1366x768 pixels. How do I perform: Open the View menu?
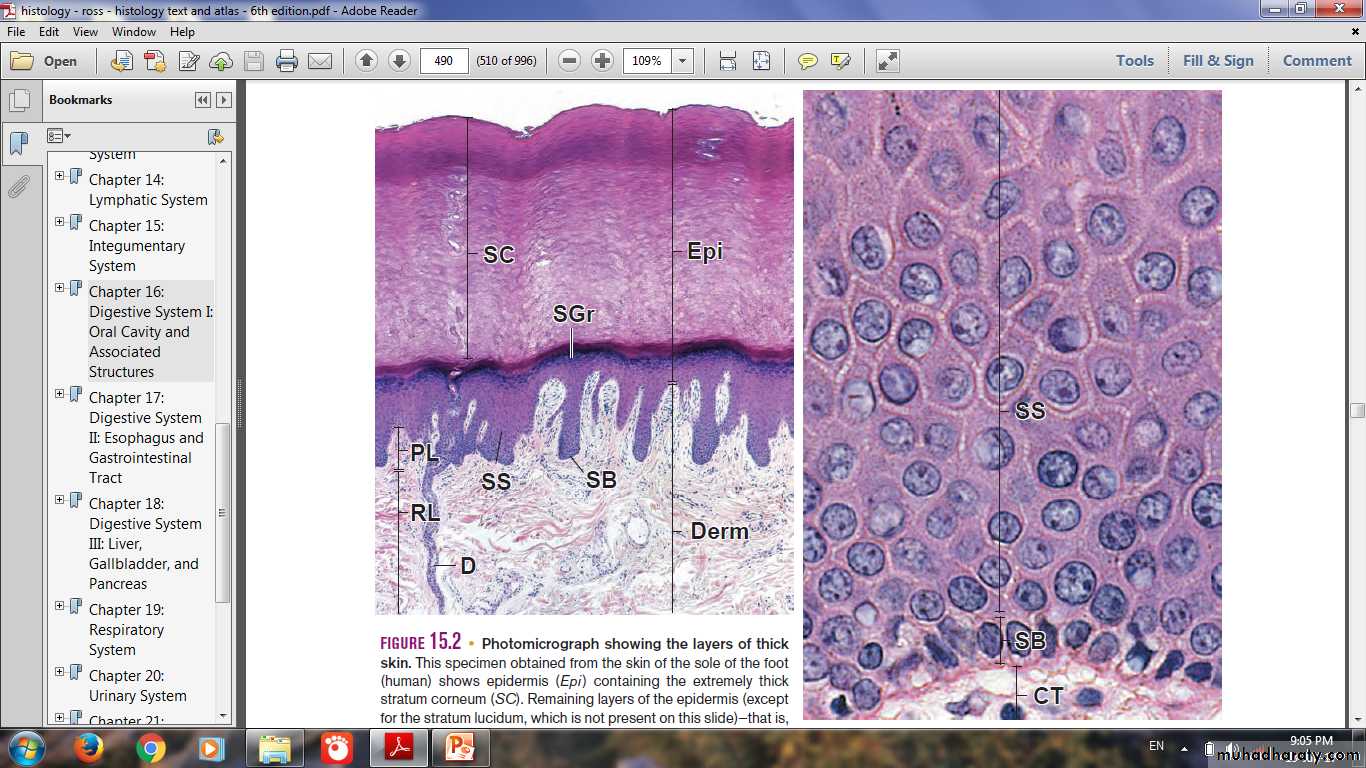tap(85, 32)
